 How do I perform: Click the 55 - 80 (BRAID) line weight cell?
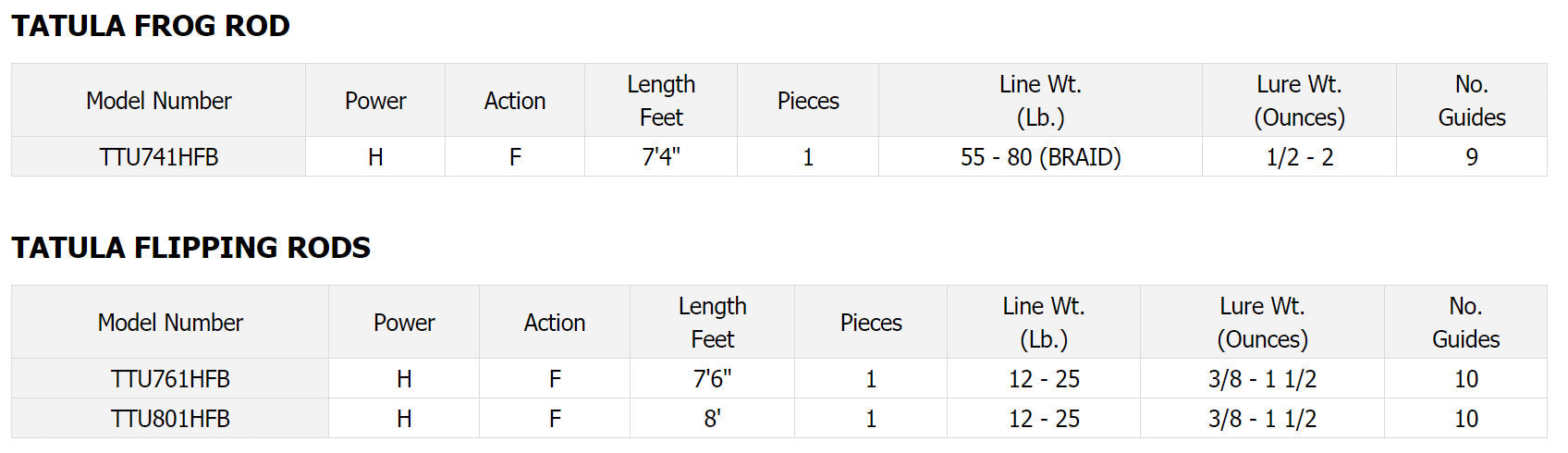(x=1040, y=157)
